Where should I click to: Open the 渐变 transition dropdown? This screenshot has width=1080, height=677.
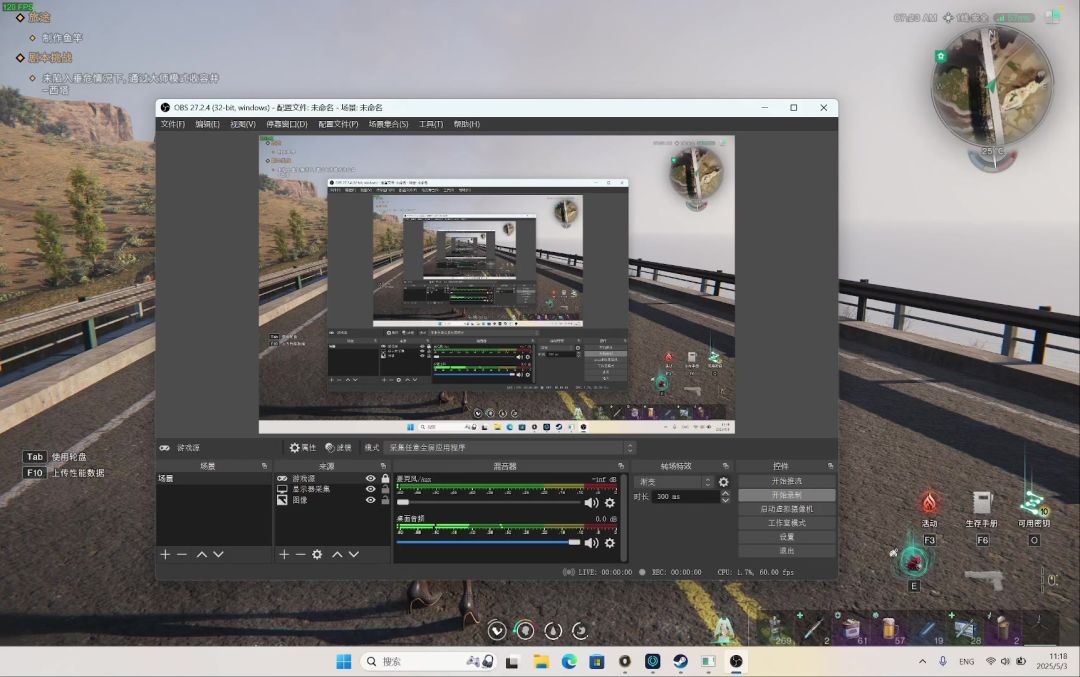(674, 482)
